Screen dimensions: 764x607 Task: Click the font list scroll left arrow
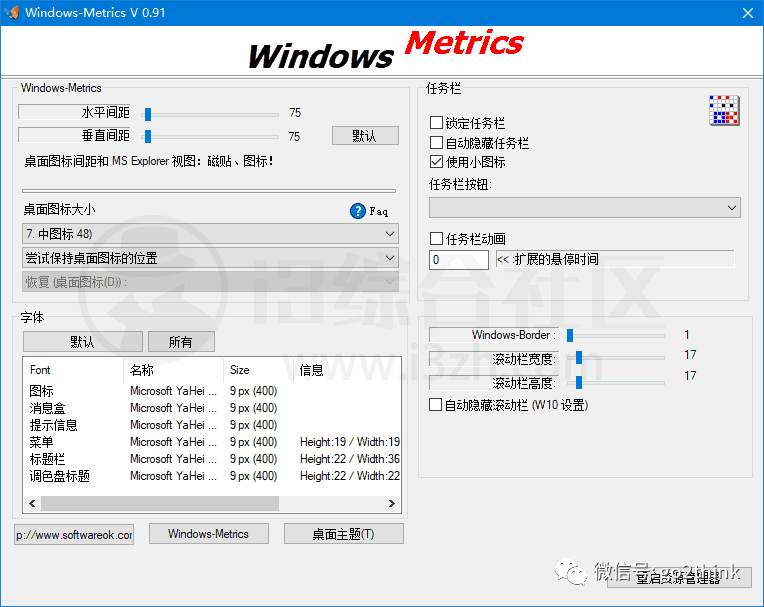point(32,503)
